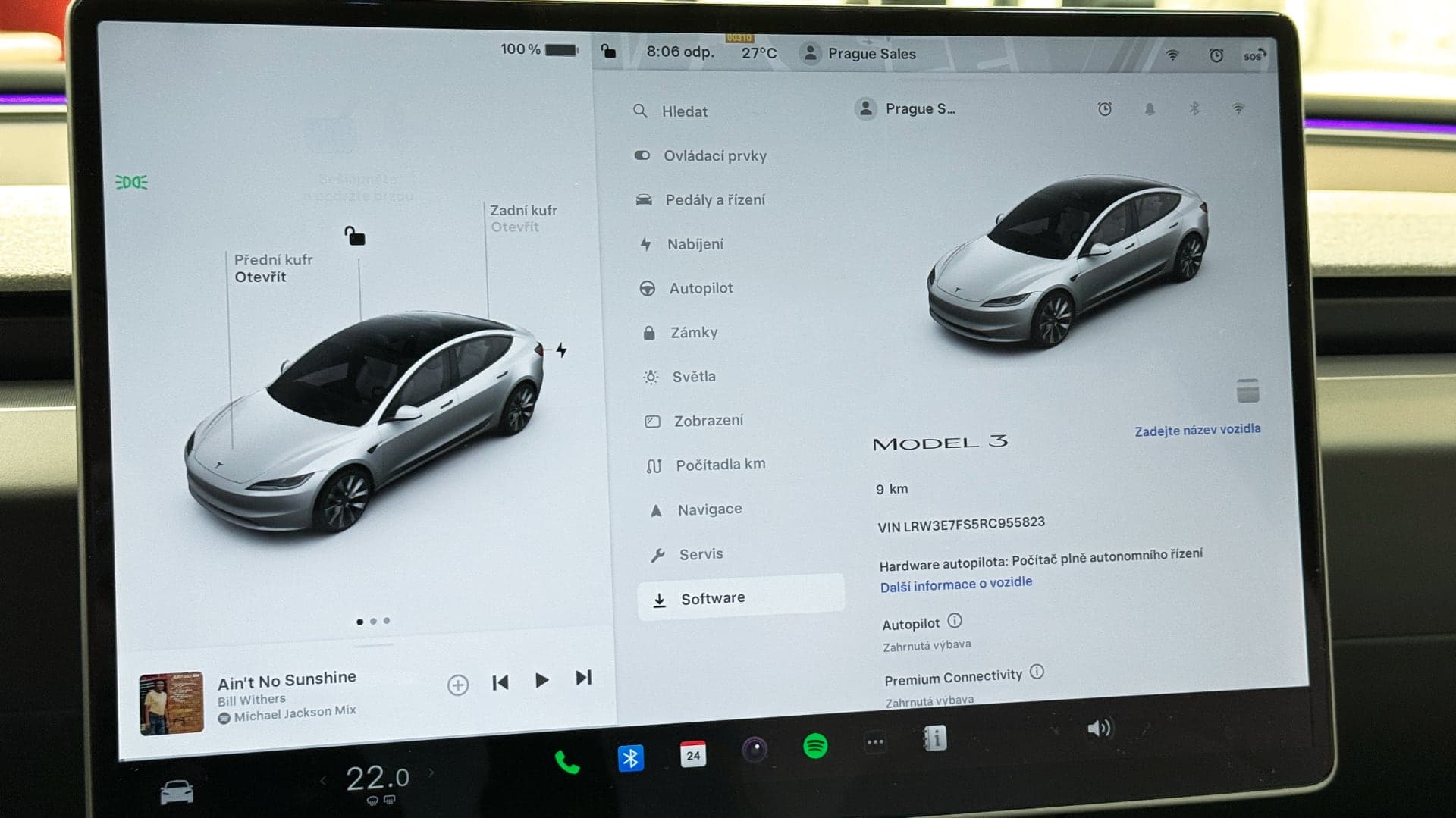
Task: Open the app launcher three-dots icon
Action: pos(874,744)
